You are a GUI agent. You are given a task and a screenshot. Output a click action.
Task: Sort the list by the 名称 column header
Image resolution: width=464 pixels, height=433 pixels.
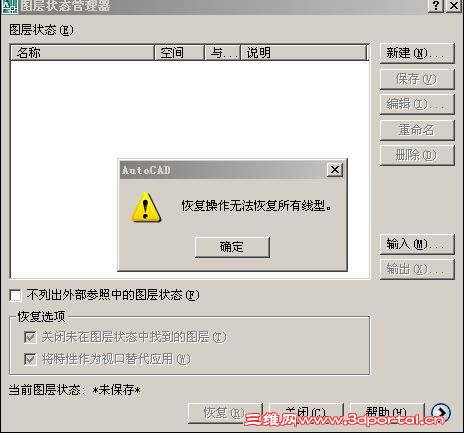pyautogui.click(x=83, y=53)
